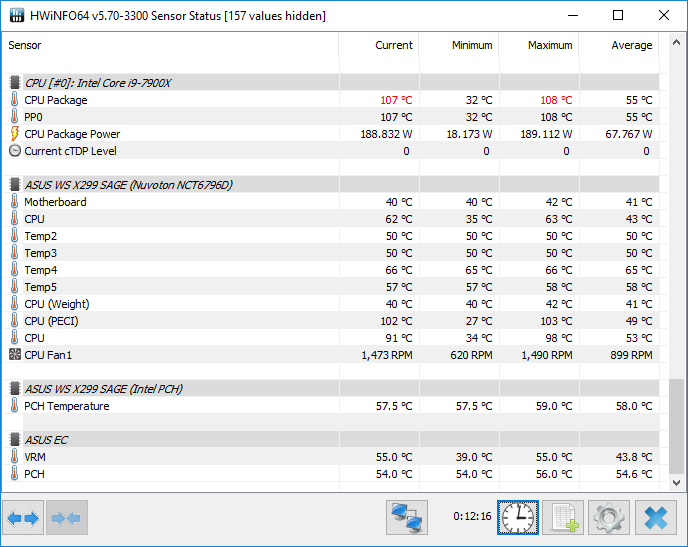
Task: Click the CPU Package thermometer icon
Action: pos(14,100)
